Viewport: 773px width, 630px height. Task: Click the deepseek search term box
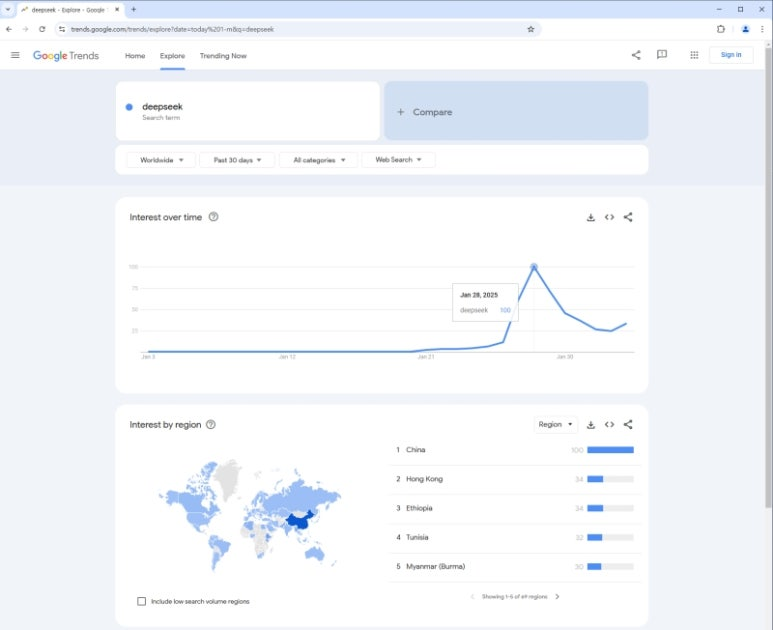point(247,111)
